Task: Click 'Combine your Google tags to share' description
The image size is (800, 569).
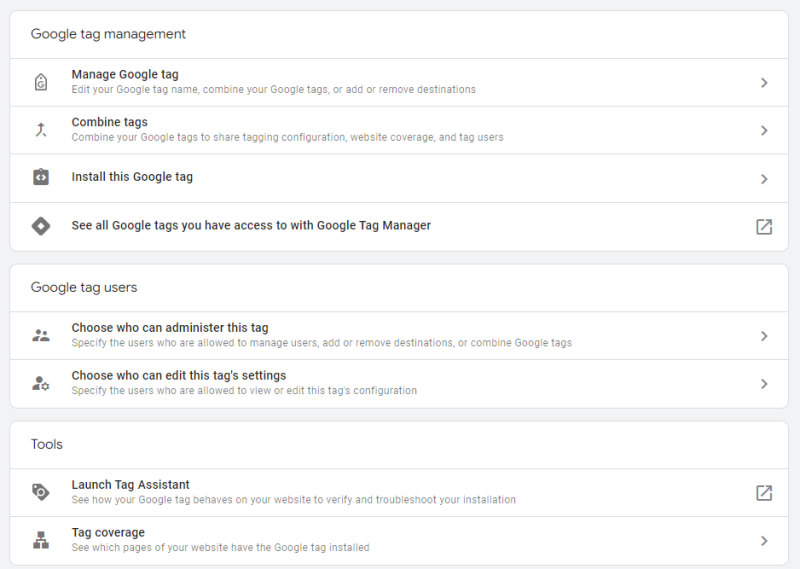Action: tap(287, 137)
